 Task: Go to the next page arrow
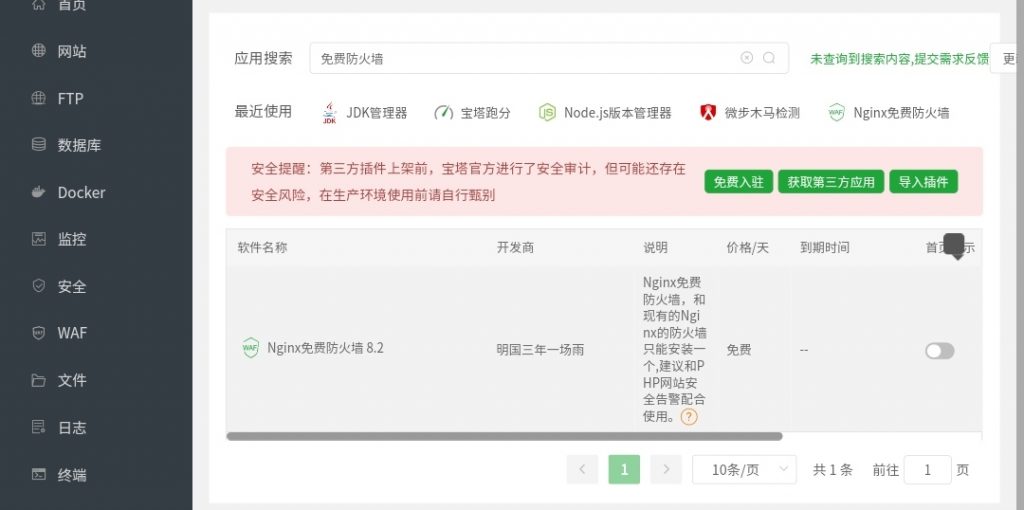coord(666,469)
